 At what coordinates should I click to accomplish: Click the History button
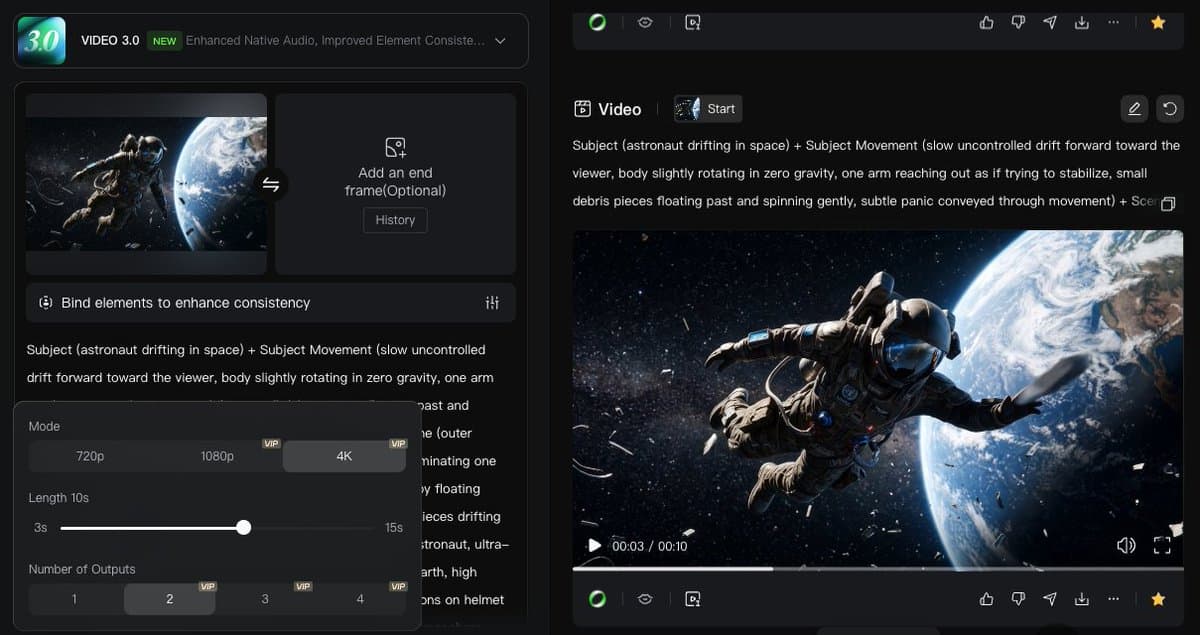point(395,220)
